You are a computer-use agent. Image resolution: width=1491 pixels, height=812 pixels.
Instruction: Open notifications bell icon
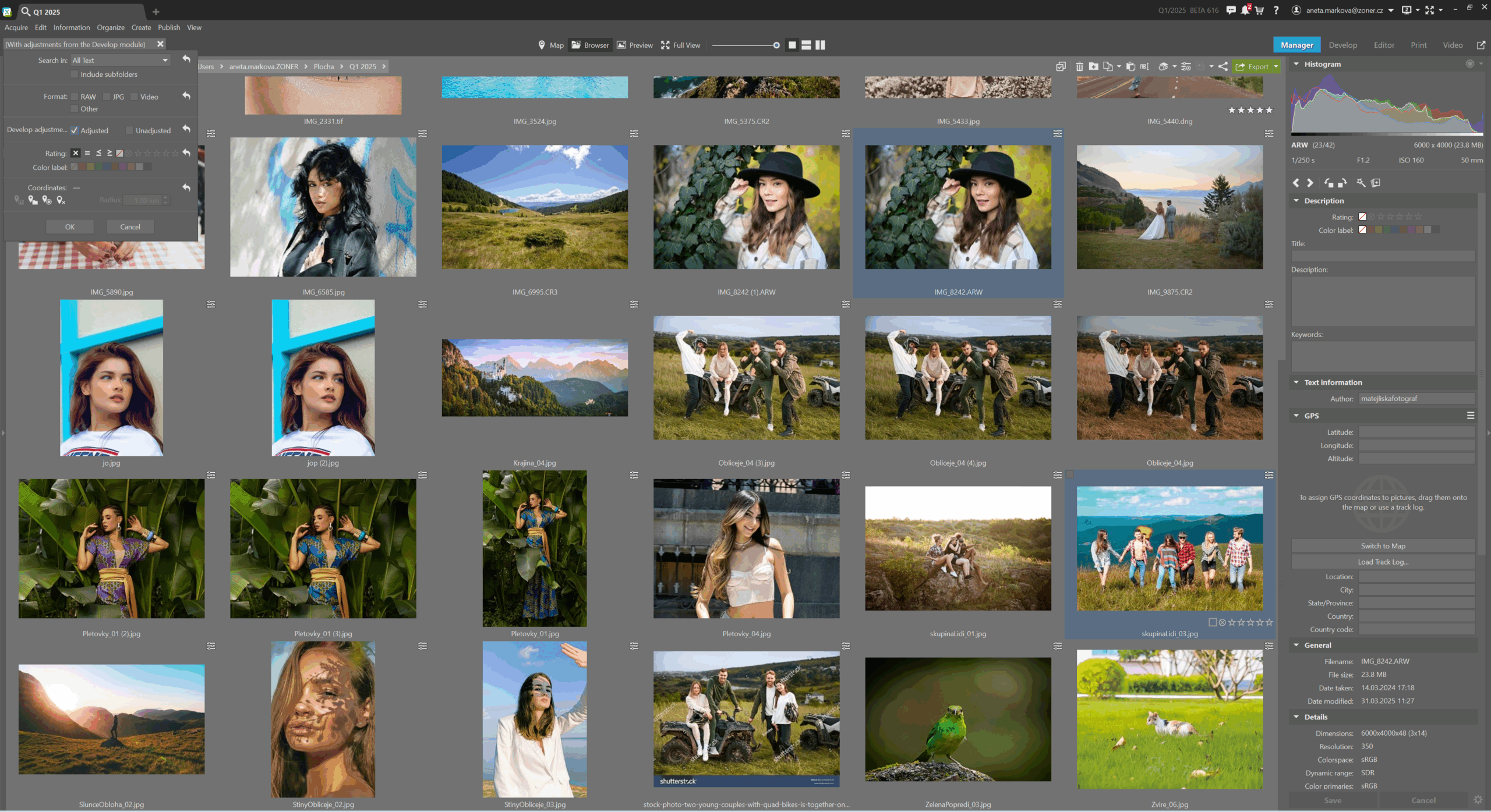(1245, 10)
